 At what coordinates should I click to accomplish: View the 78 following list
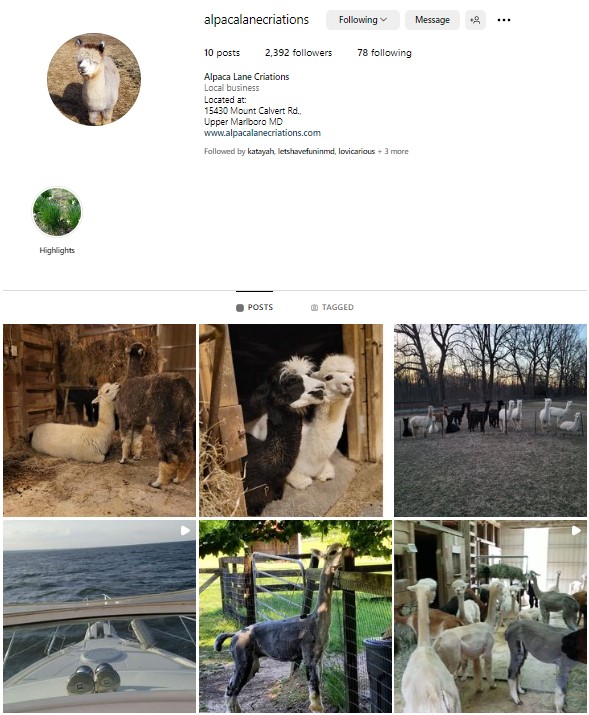pyautogui.click(x=384, y=53)
